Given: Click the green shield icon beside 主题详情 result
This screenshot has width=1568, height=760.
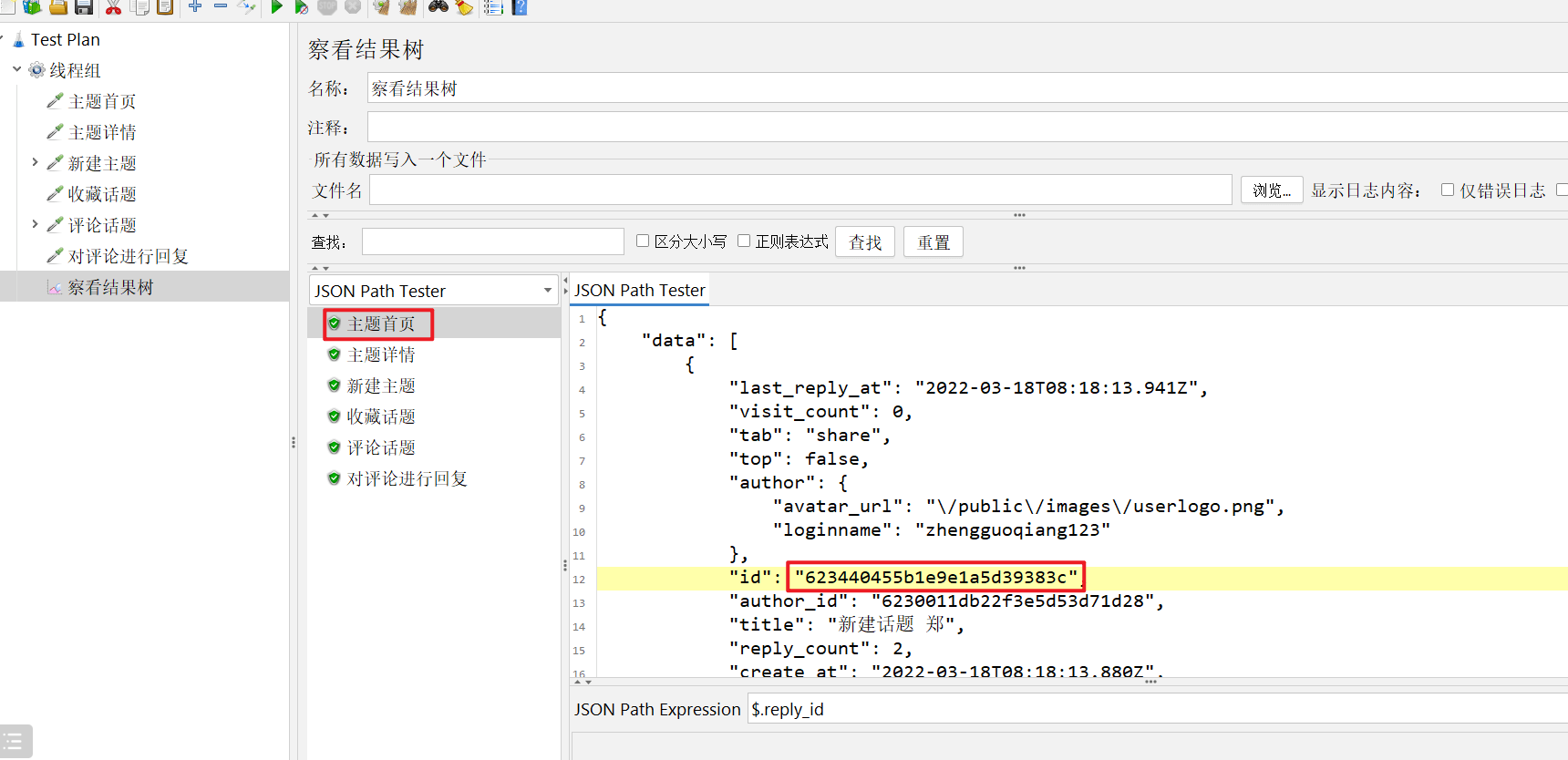Looking at the screenshot, I should [334, 354].
